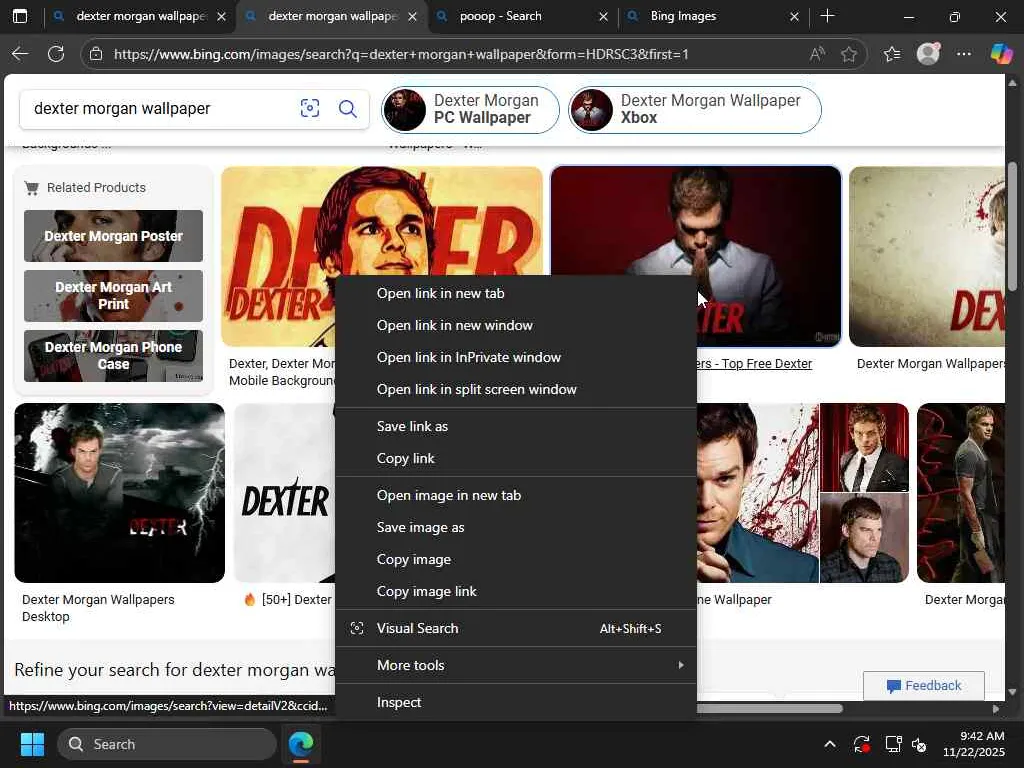Open Dexter Morgan Wallpapers Desktop caption link

99,608
